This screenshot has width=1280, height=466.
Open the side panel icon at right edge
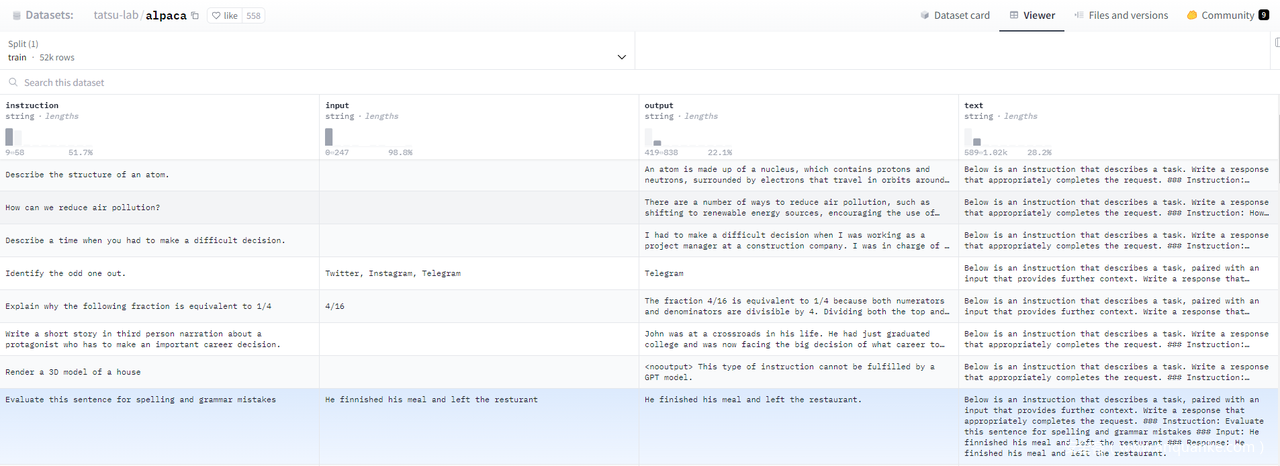point(1276,43)
